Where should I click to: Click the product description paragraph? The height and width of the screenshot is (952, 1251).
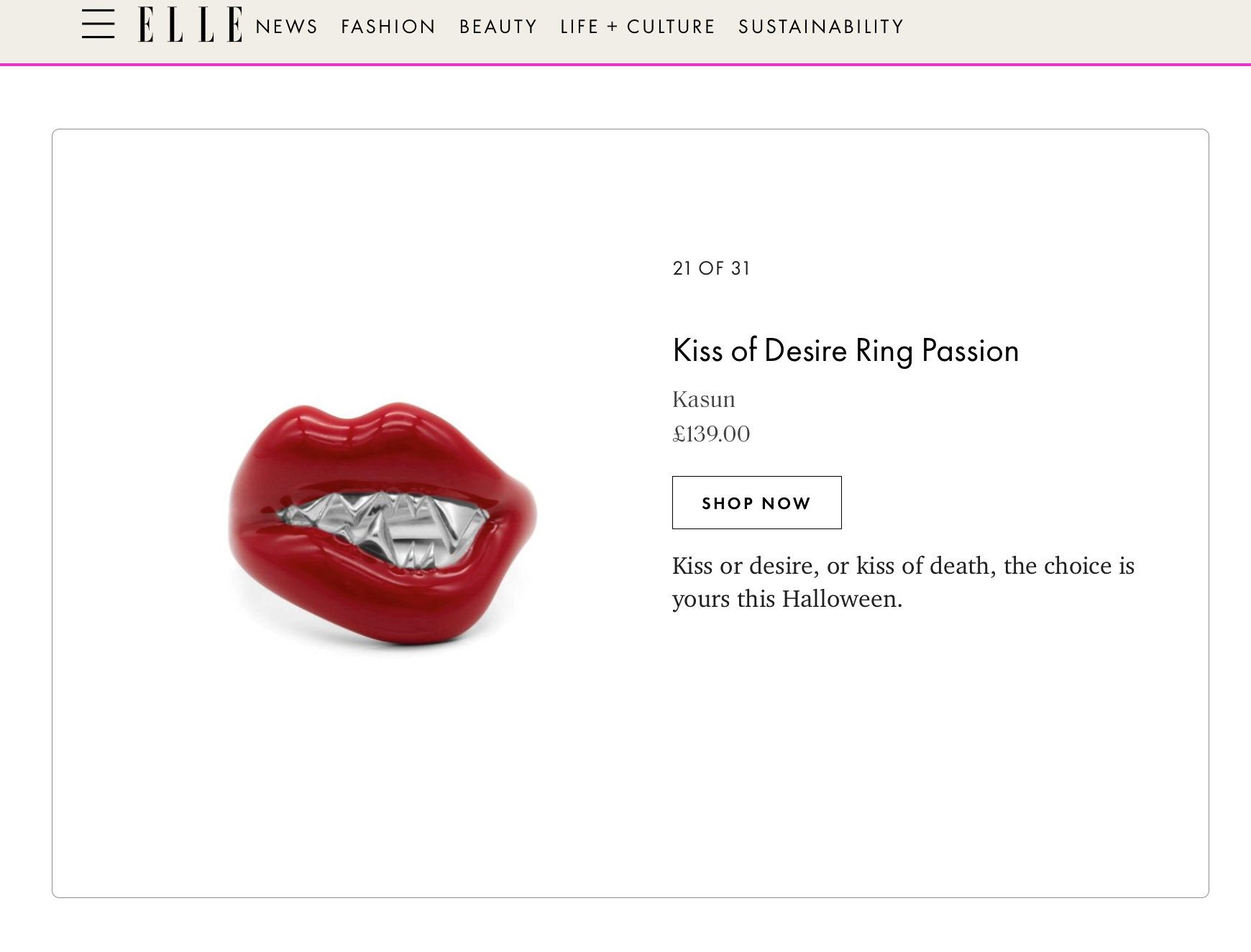pyautogui.click(x=903, y=582)
